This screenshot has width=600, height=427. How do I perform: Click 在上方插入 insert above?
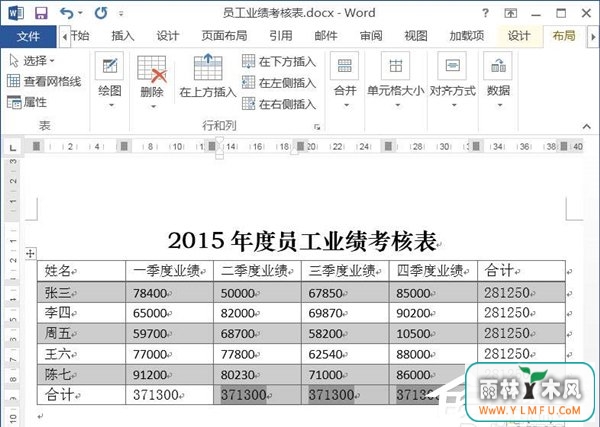(208, 76)
